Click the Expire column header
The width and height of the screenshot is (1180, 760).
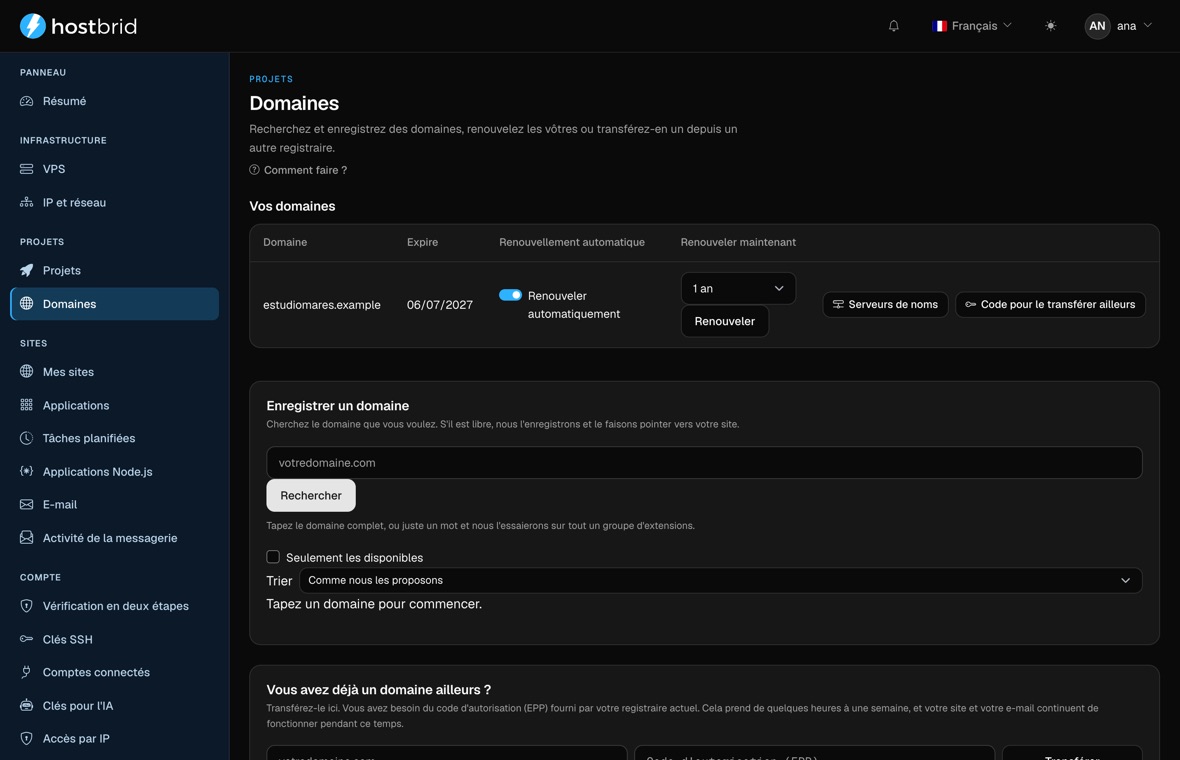422,242
